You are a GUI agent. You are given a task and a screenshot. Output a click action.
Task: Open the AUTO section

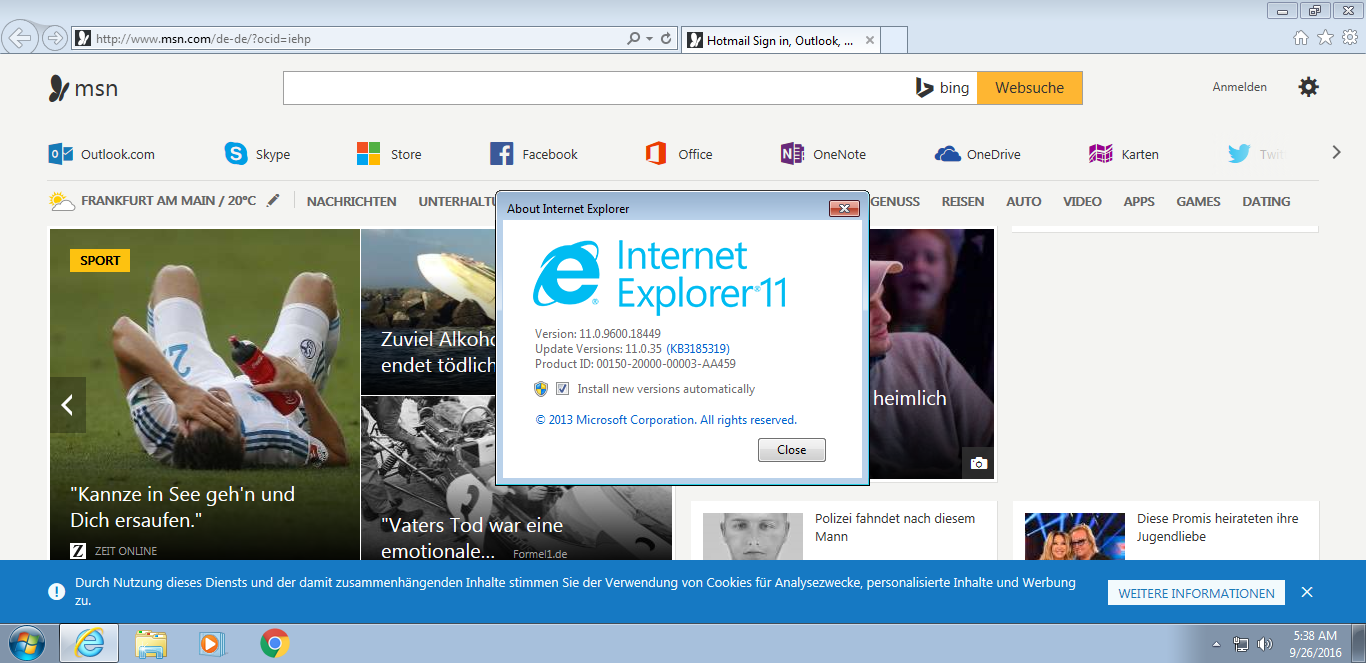[x=1024, y=201]
